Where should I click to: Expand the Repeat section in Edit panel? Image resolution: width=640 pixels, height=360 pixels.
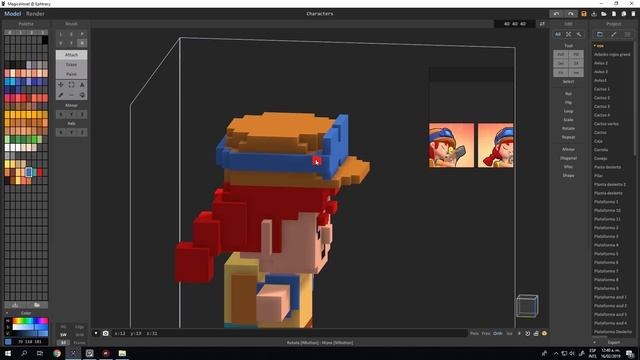click(x=568, y=137)
